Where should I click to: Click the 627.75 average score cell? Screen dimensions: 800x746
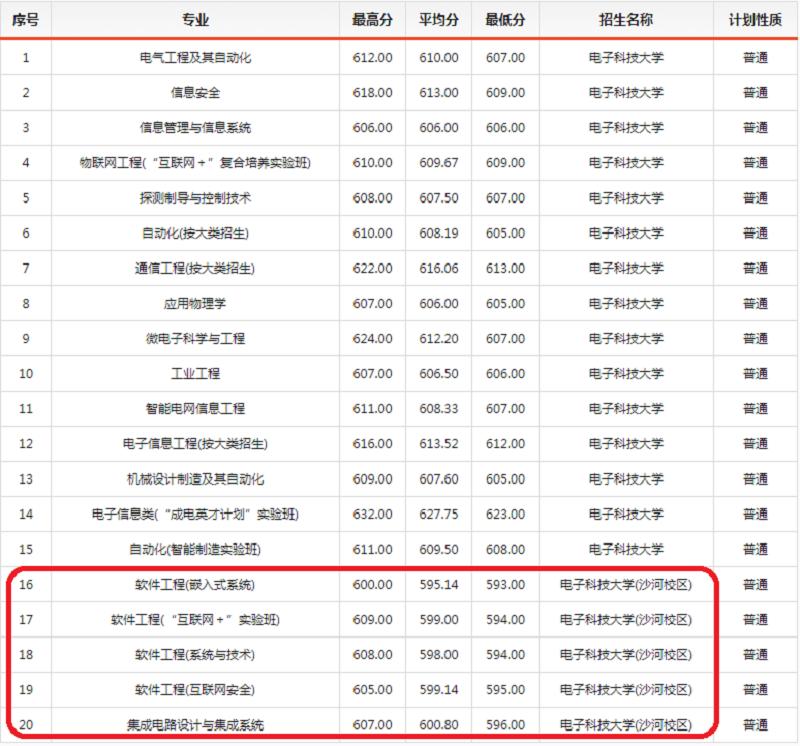tap(439, 514)
